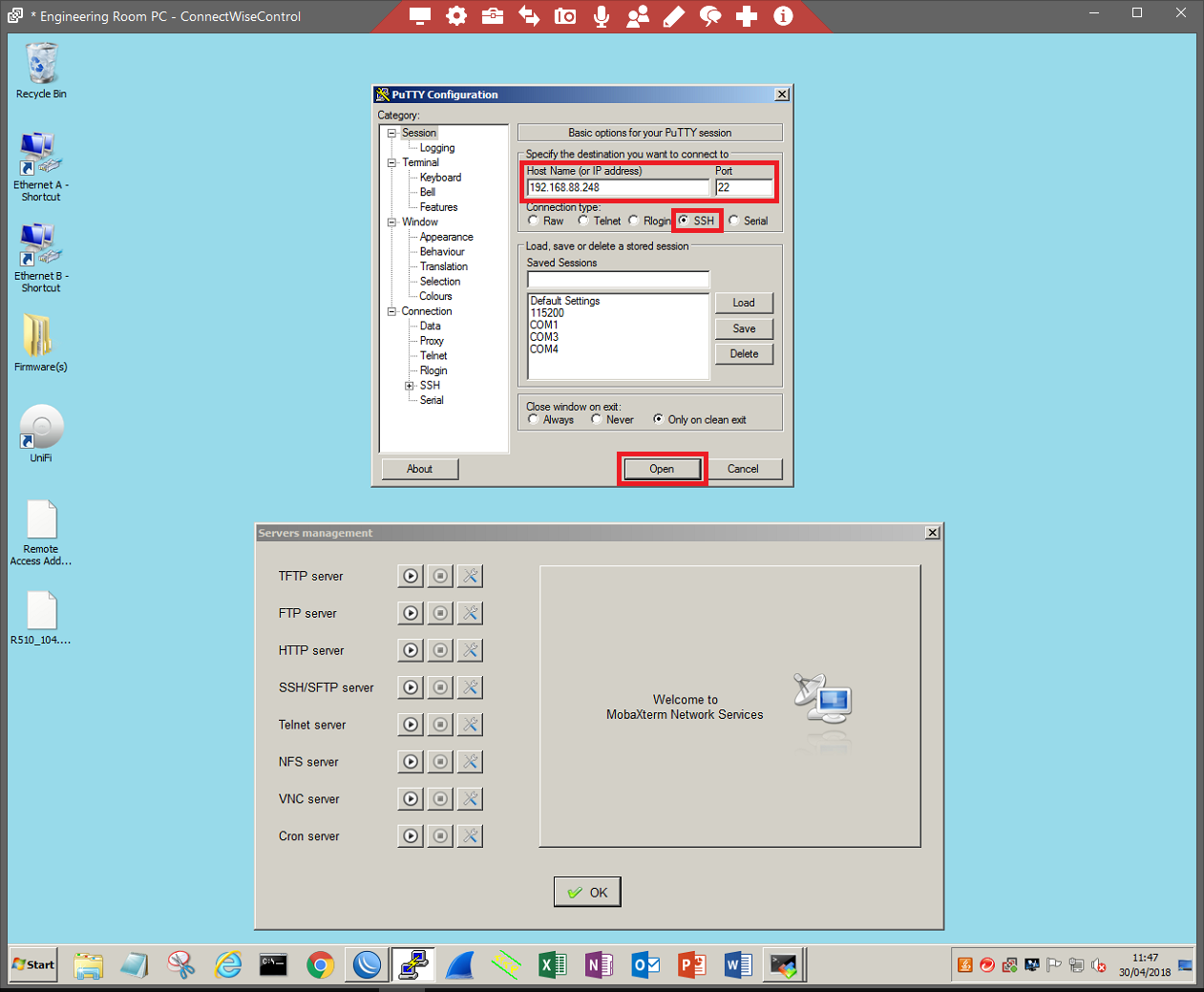Select Appearance in the category tree
Screen dimensions: 1204x992
(x=446, y=237)
